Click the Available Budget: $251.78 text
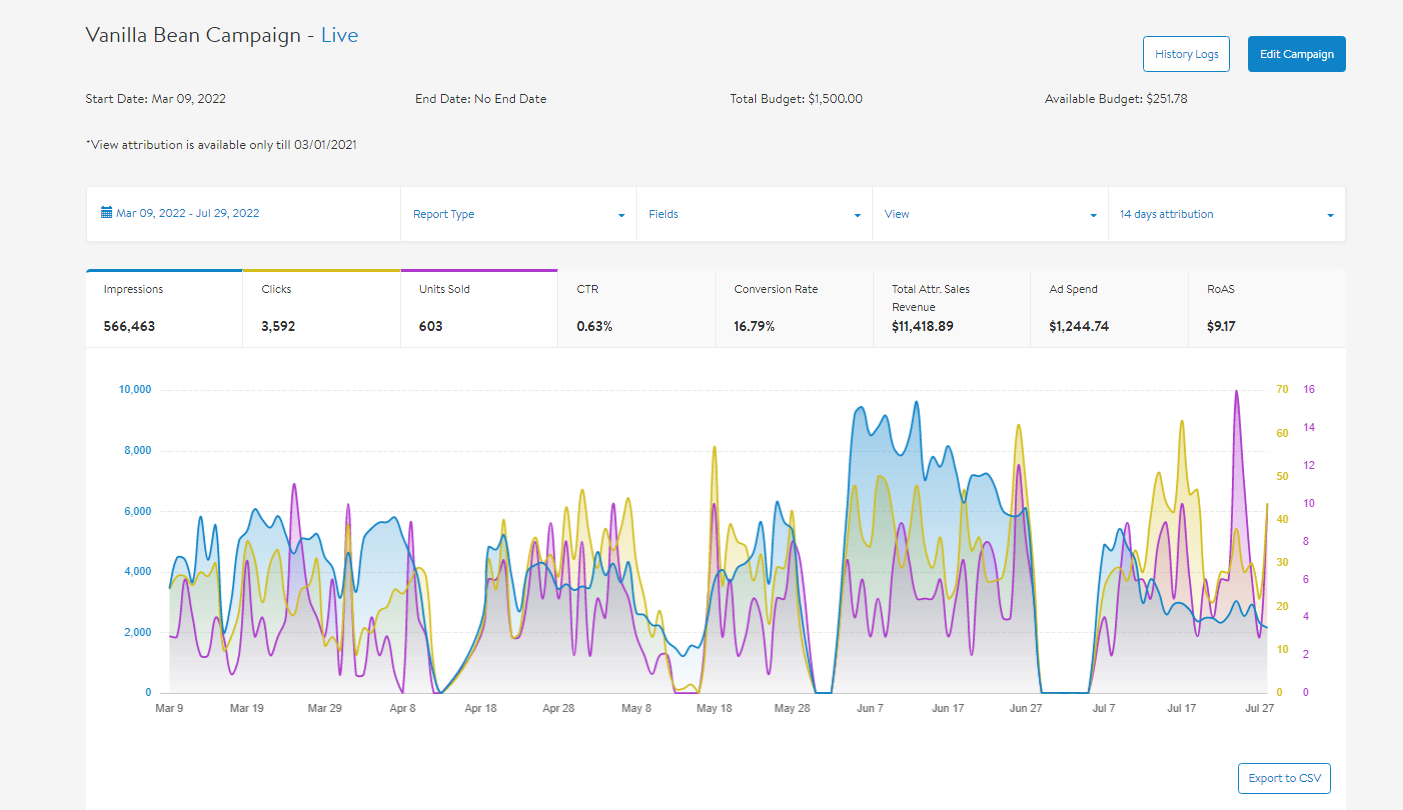The height and width of the screenshot is (810, 1403). 1116,99
